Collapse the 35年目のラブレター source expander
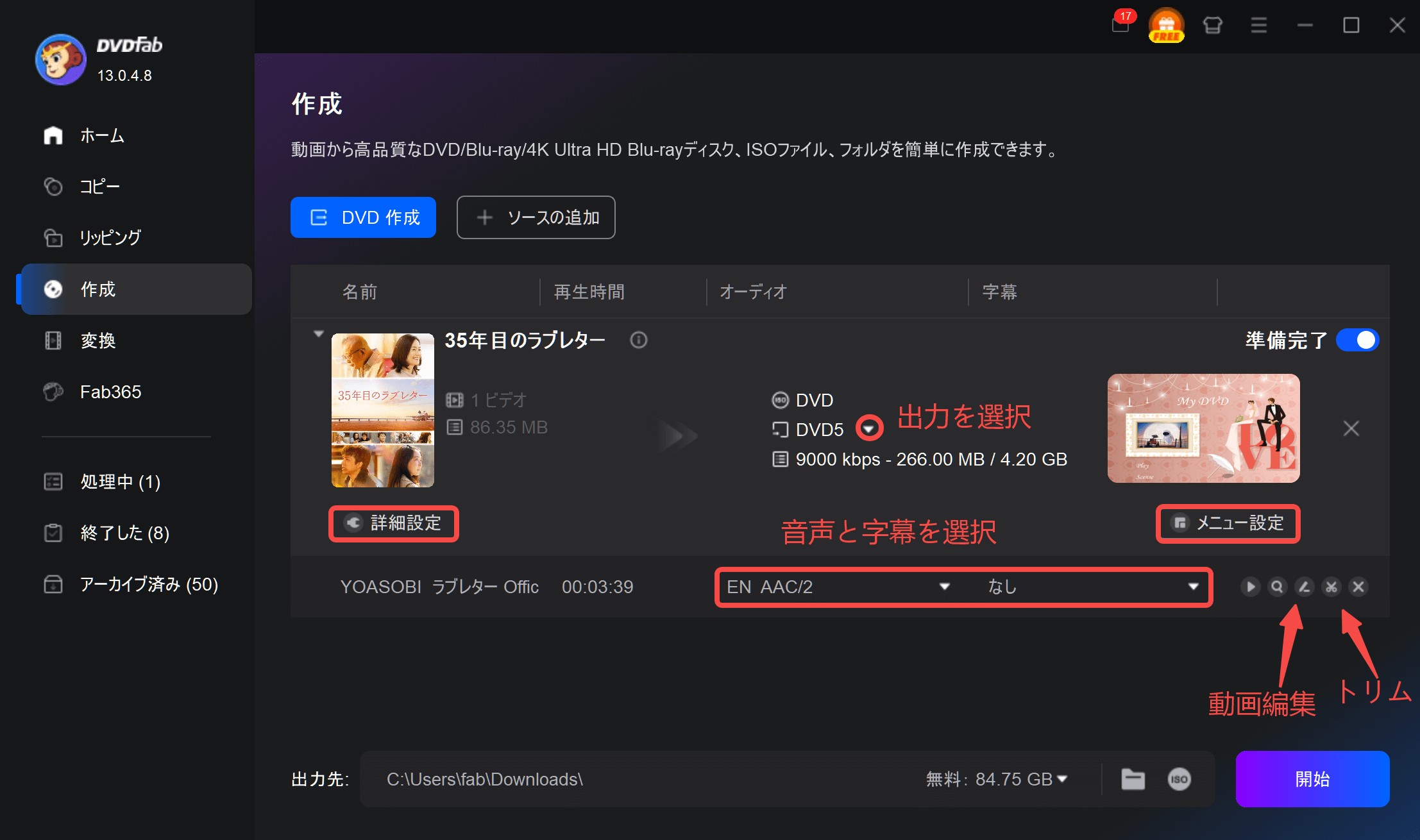This screenshot has height=840, width=1420. point(318,334)
